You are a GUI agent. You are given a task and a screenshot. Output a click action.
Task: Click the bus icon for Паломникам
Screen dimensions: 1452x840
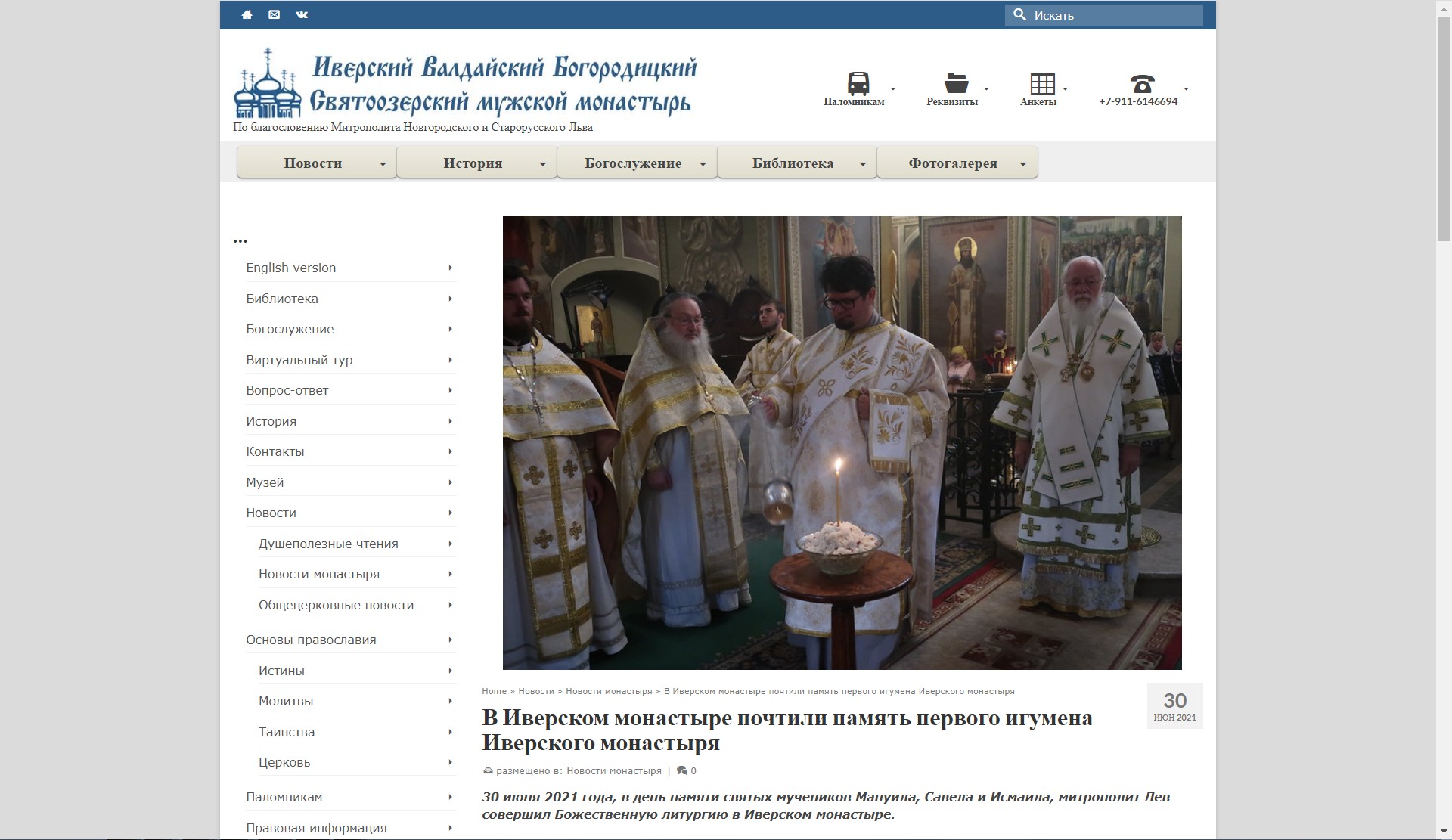858,82
